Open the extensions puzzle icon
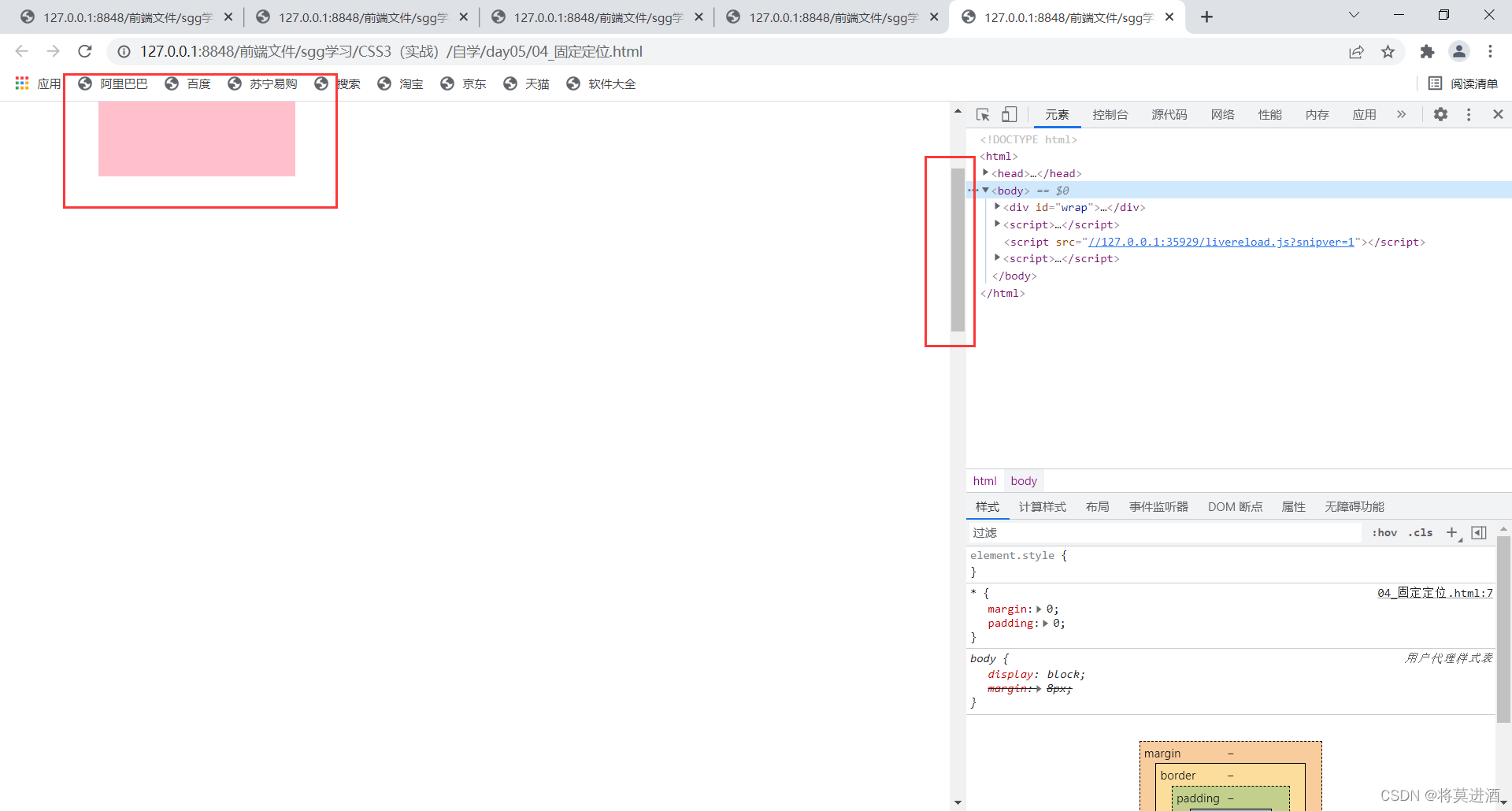The width and height of the screenshot is (1512, 811). tap(1427, 51)
